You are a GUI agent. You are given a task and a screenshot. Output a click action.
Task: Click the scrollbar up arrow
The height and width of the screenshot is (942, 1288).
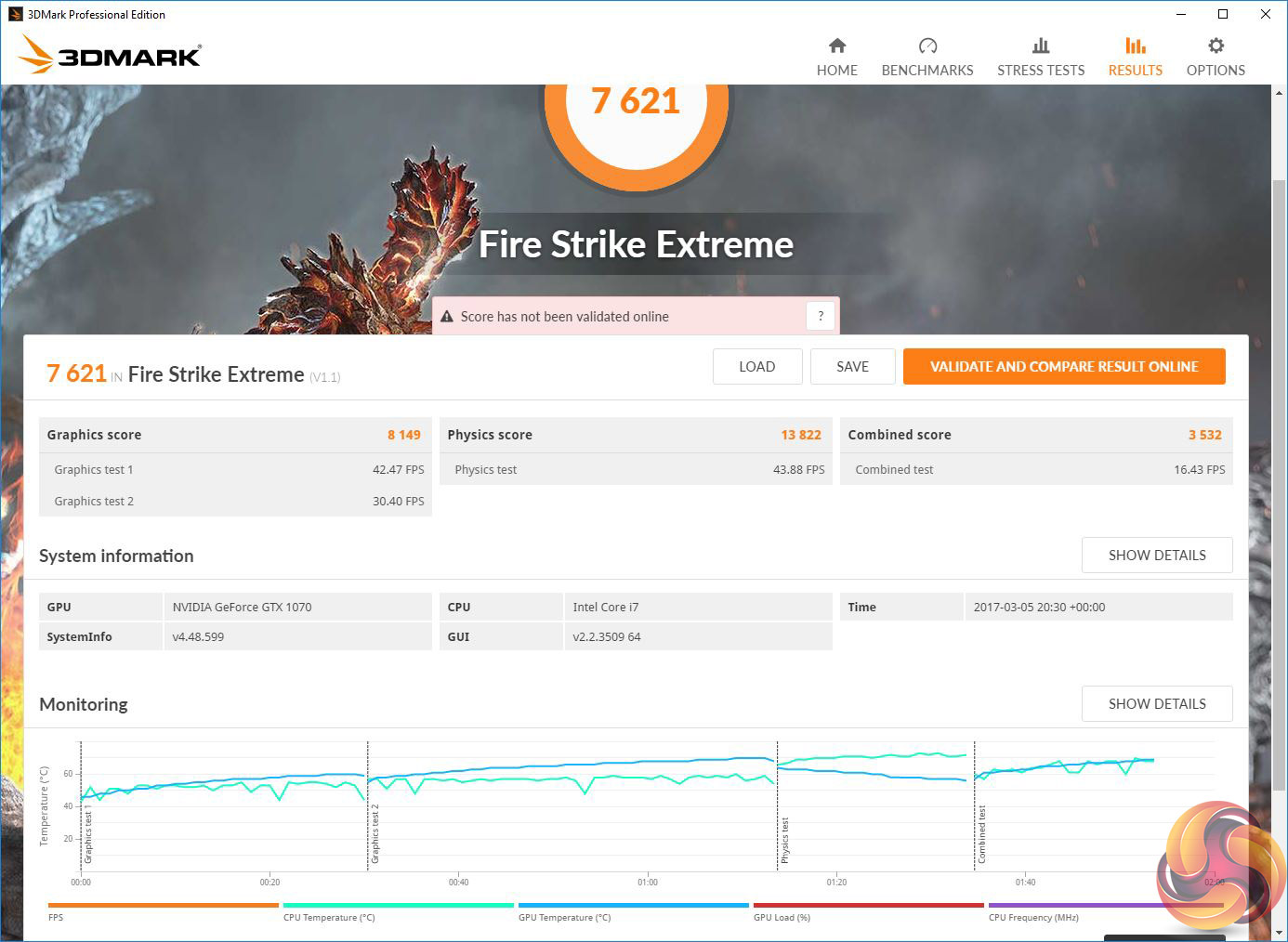(x=1279, y=94)
